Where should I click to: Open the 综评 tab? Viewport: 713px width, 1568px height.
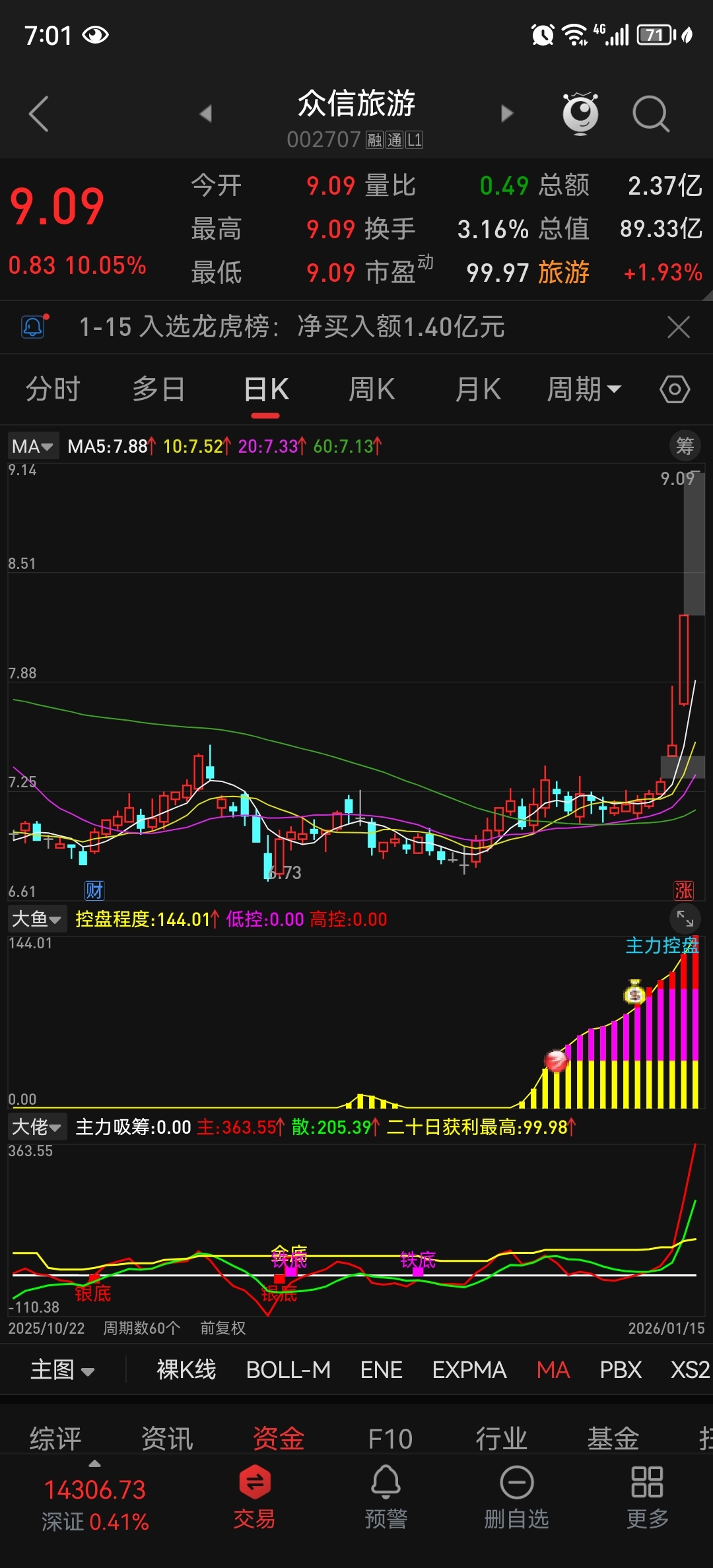[x=55, y=1439]
